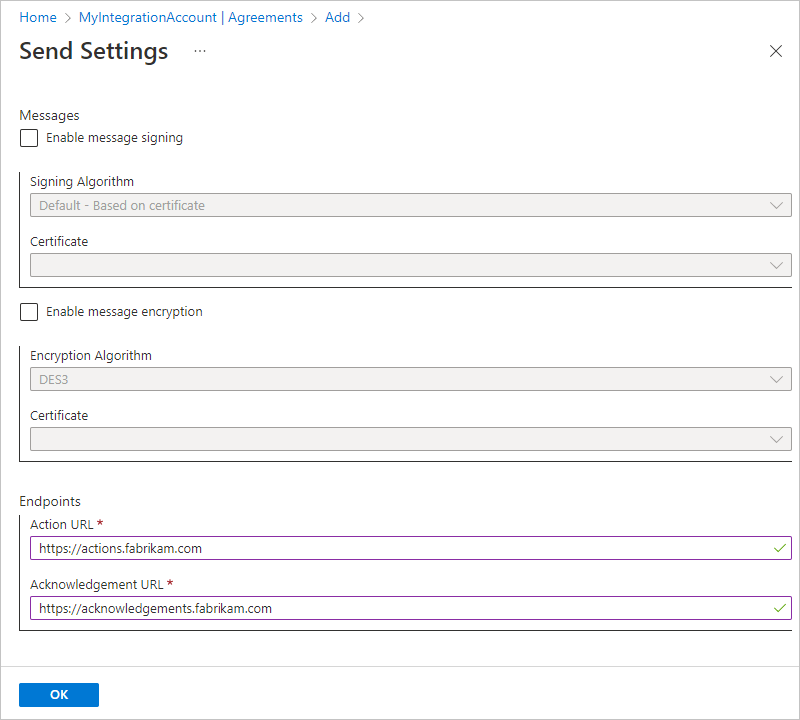Click into the Action URL field
Screen dimensions: 800x720
pyautogui.click(x=400, y=548)
